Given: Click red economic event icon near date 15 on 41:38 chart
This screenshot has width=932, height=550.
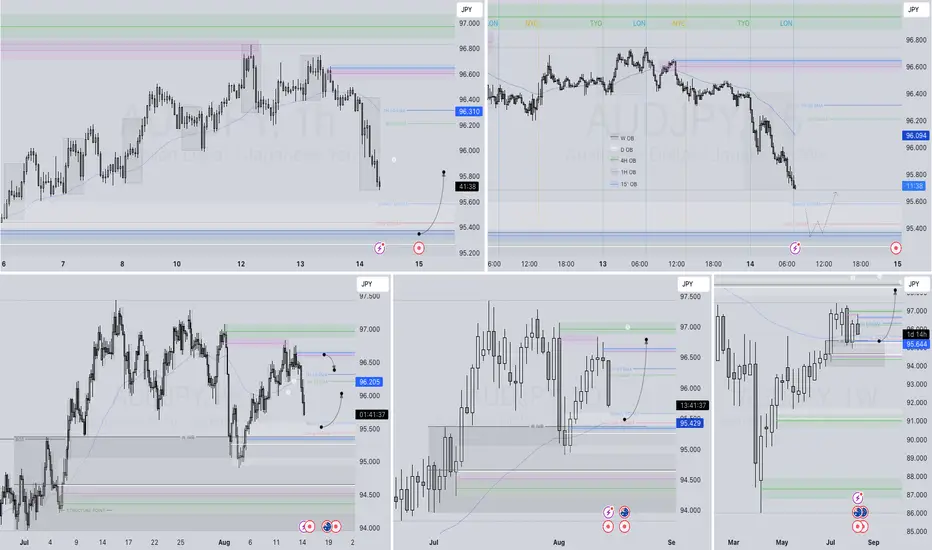Looking at the screenshot, I should pyautogui.click(x=419, y=248).
